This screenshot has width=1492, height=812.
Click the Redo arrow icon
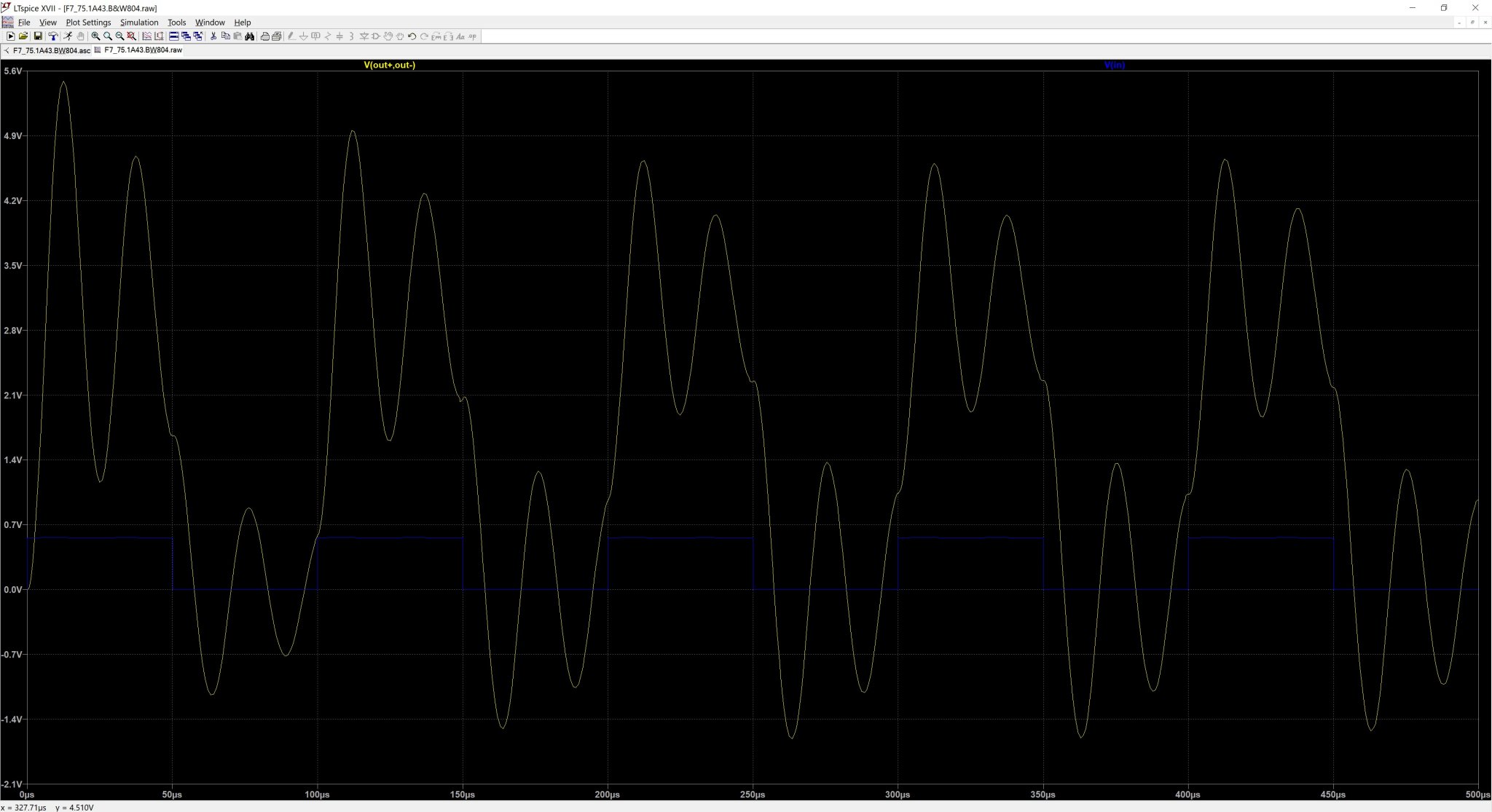[x=424, y=36]
